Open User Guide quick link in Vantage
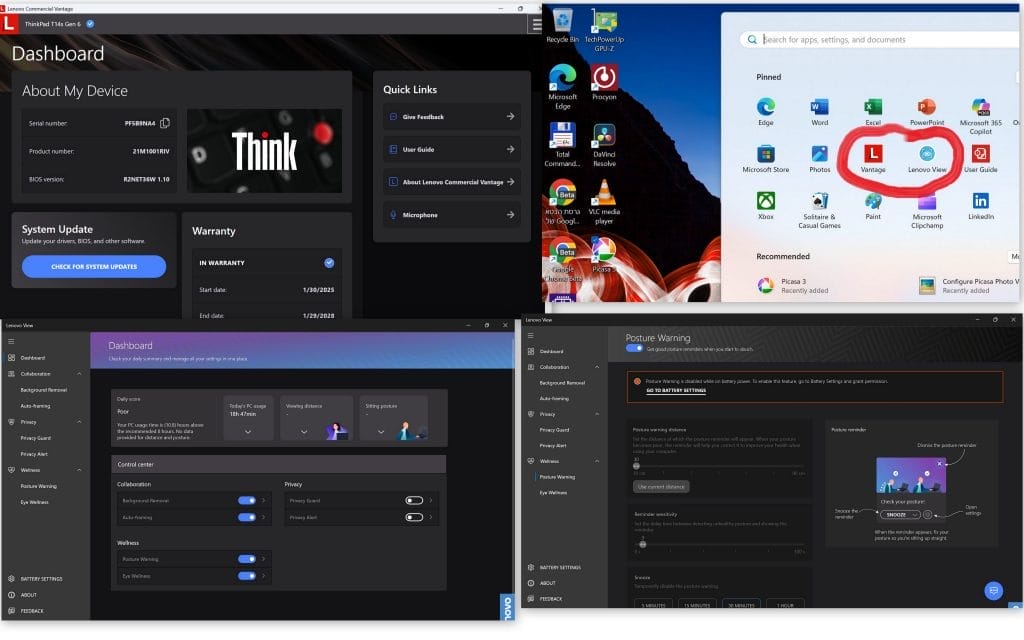The image size is (1024, 640). point(451,150)
